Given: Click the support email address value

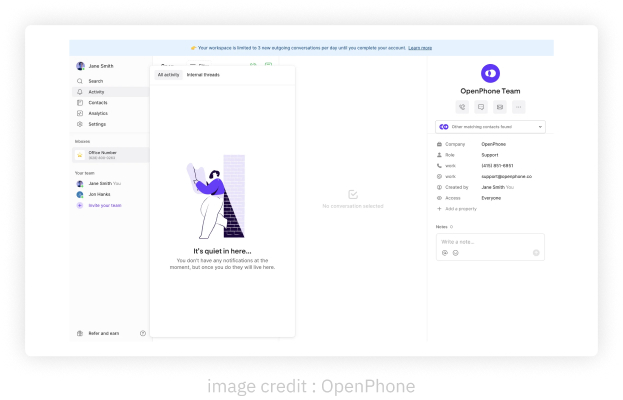Looking at the screenshot, I should pyautogui.click(x=507, y=176).
